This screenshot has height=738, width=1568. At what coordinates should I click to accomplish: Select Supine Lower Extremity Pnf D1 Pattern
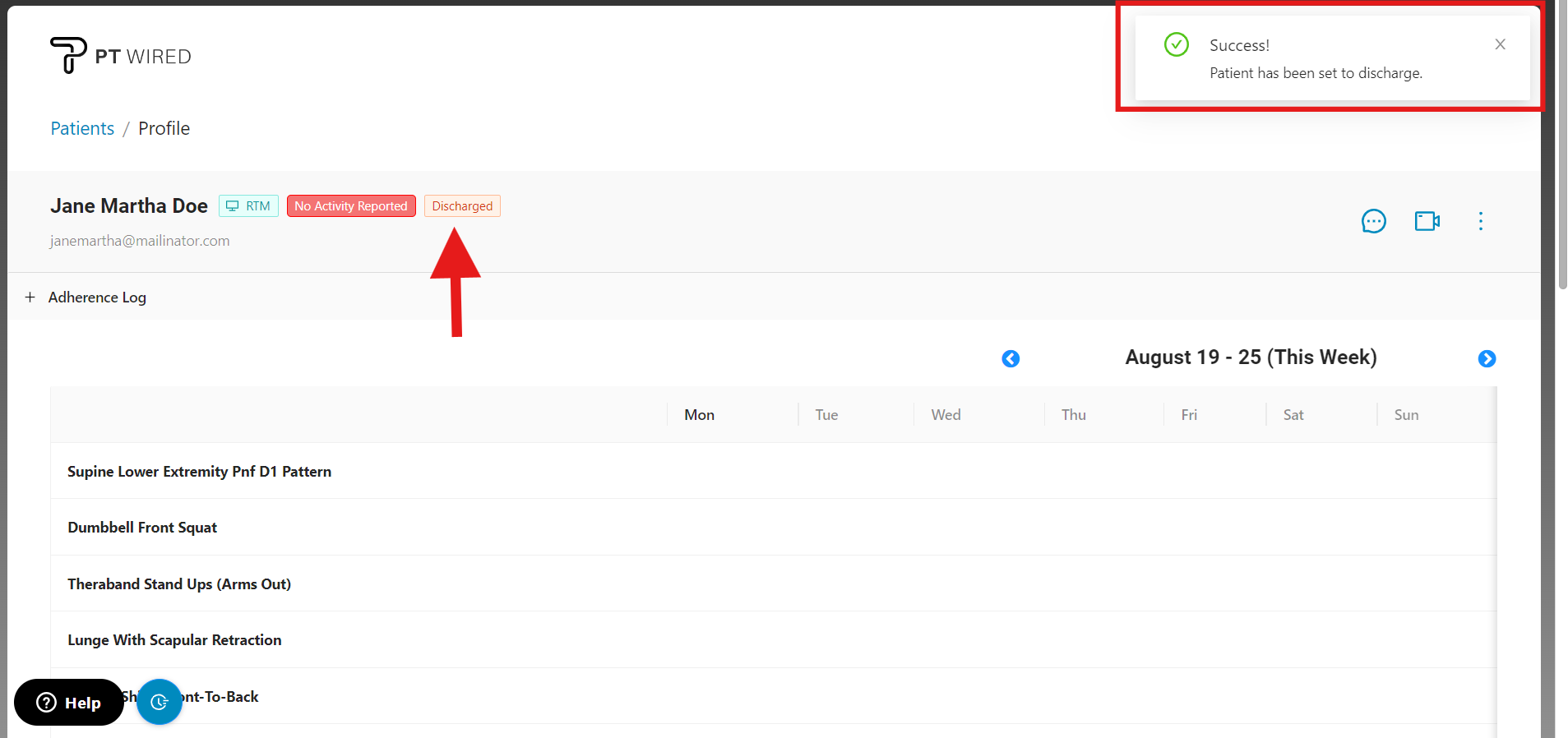(x=199, y=472)
